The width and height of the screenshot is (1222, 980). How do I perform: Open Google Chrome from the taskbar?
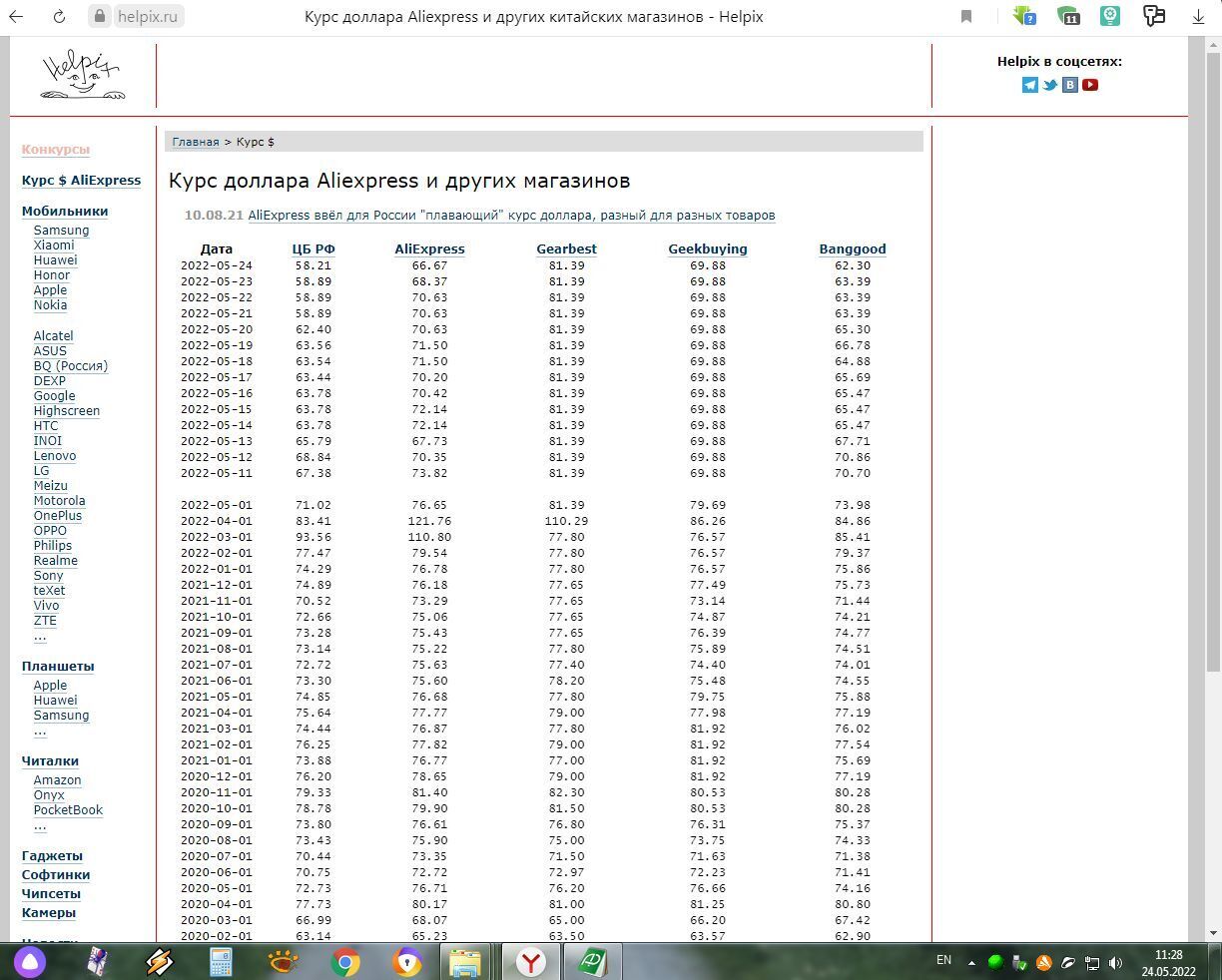pyautogui.click(x=345, y=962)
